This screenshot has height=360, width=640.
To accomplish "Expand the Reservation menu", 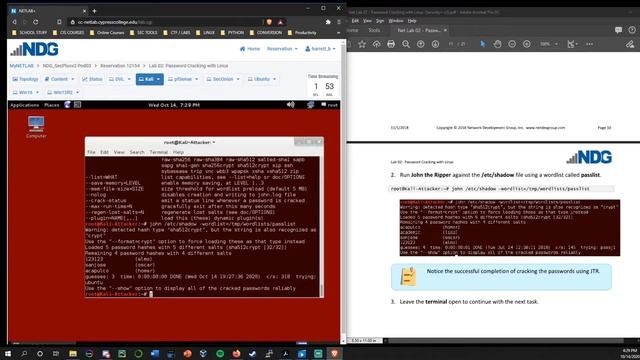I will point(282,49).
